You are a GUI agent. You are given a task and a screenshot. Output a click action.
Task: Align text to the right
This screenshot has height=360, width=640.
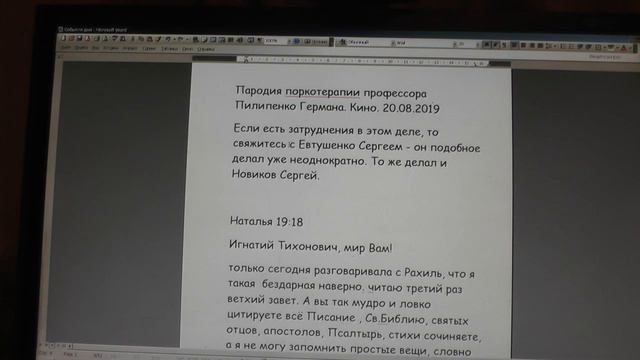click(532, 45)
